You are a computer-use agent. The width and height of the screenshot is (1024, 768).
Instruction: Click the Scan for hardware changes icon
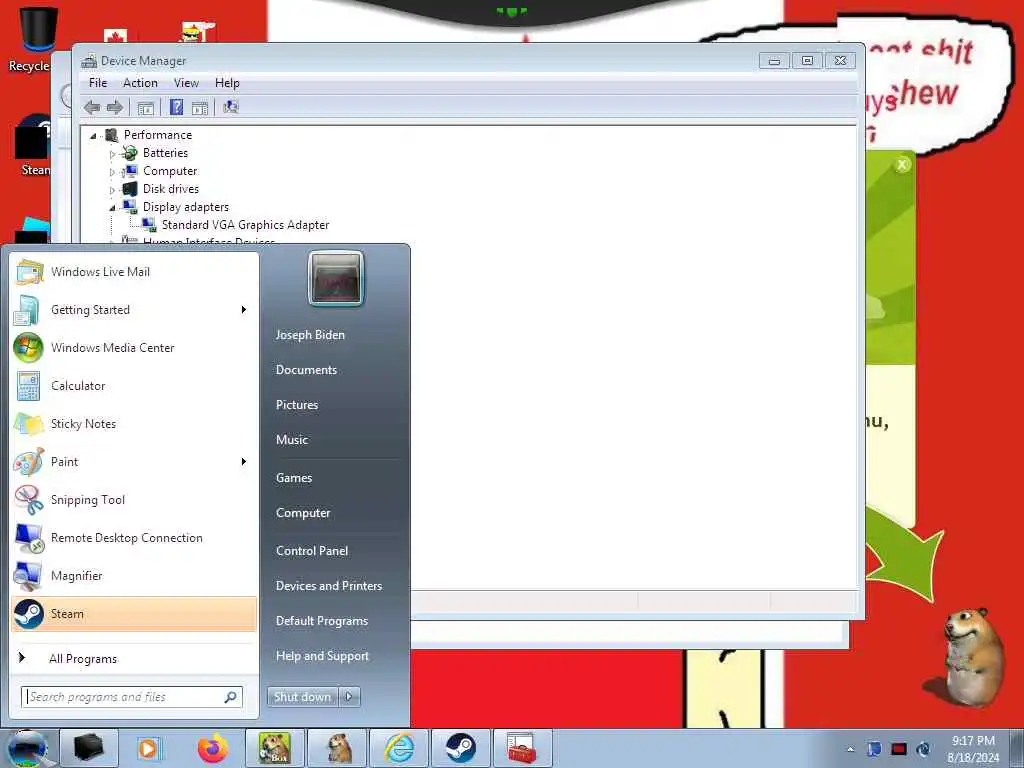click(231, 107)
